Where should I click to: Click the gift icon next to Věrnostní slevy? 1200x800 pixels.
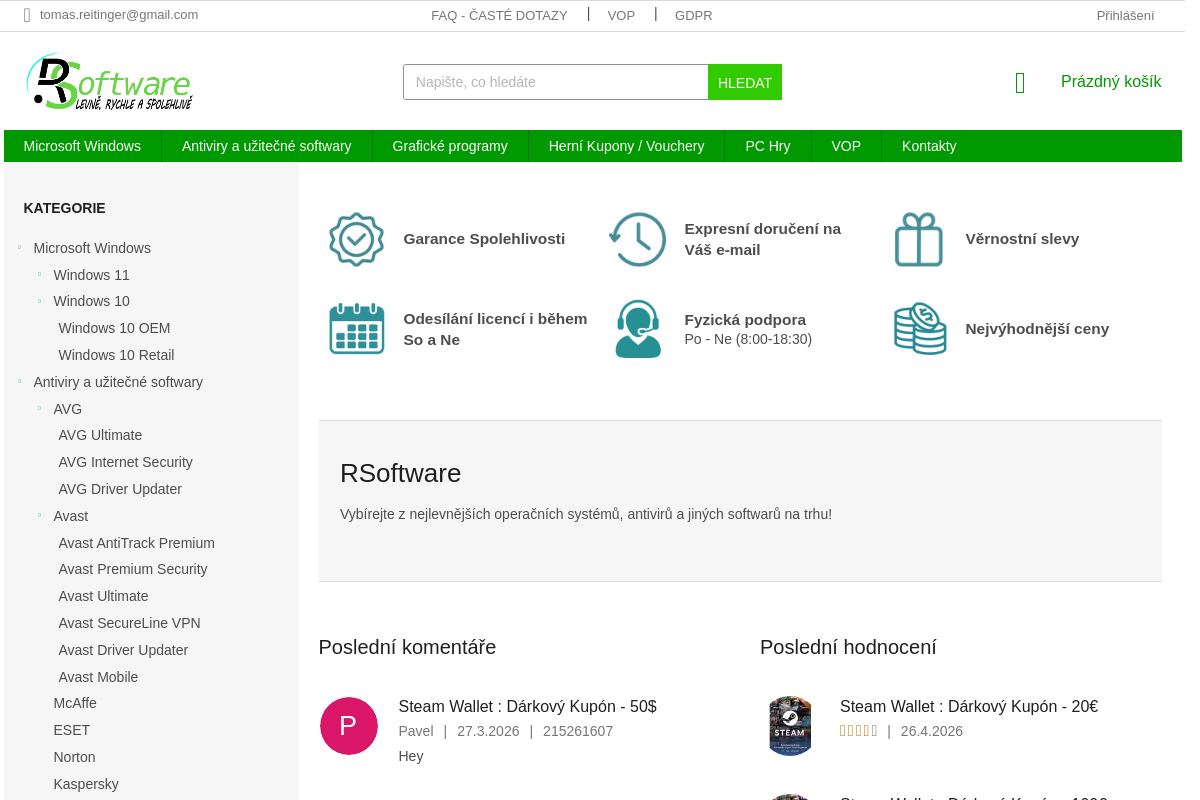(919, 239)
